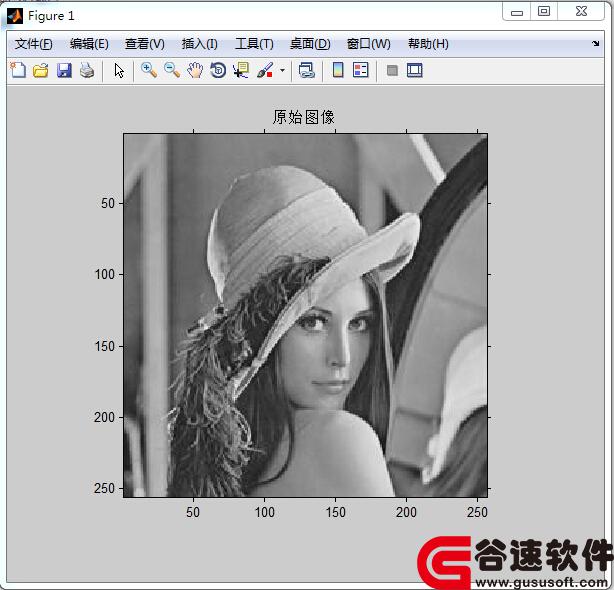Click the y-axis tick label 100
The width and height of the screenshot is (614, 590).
coord(105,274)
